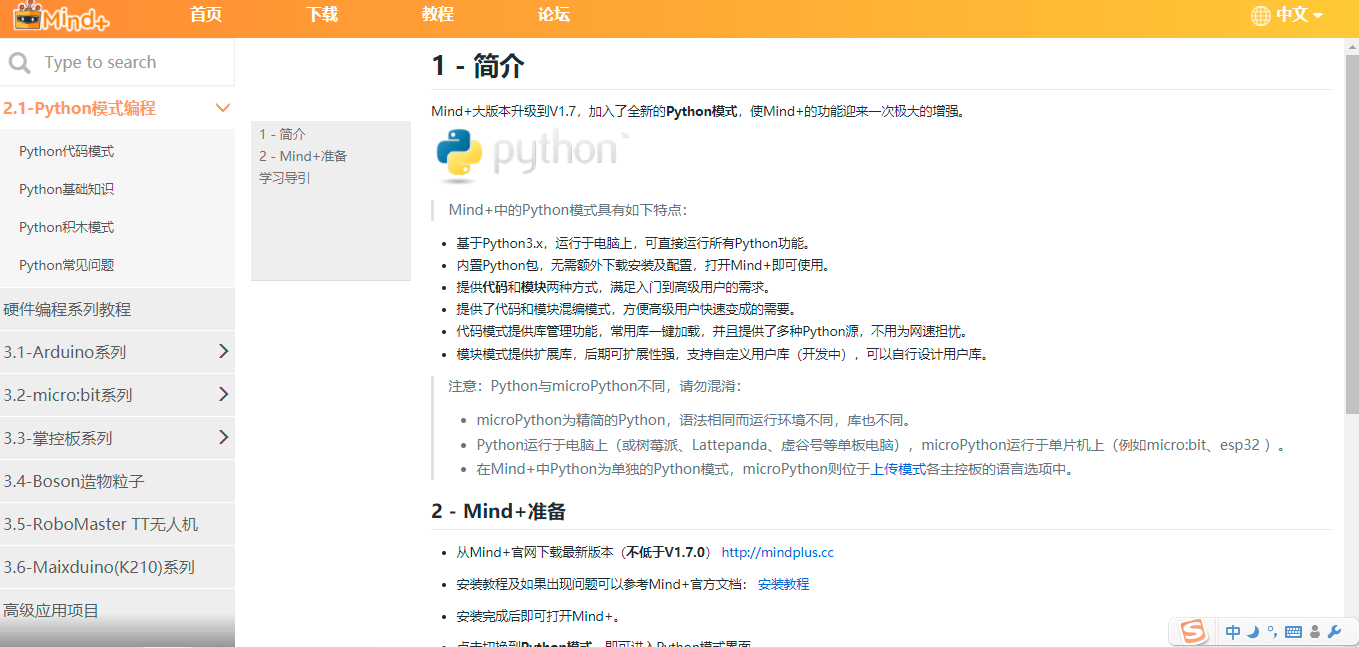The image size is (1359, 648).
Task: Open Python积木模式 in sidebar
Action: [67, 228]
